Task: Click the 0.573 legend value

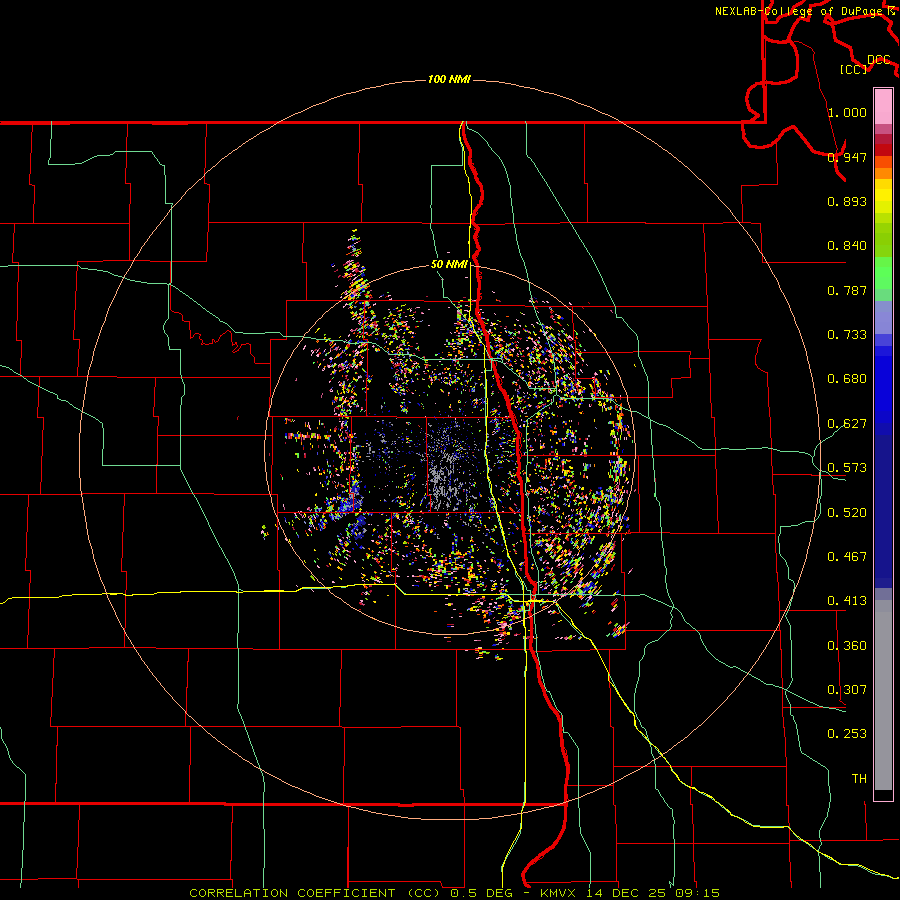Action: click(847, 468)
